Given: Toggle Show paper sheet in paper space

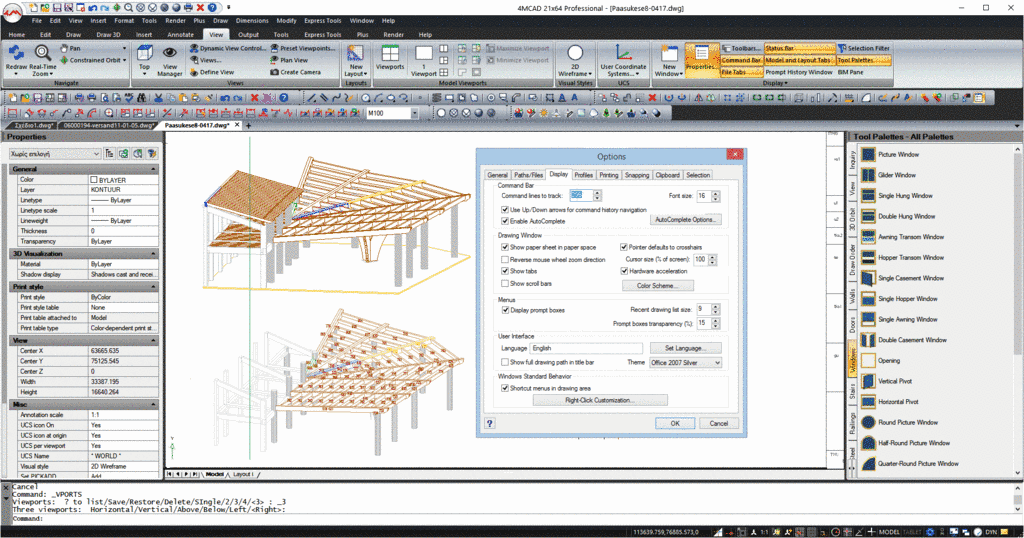Looking at the screenshot, I should tap(505, 247).
